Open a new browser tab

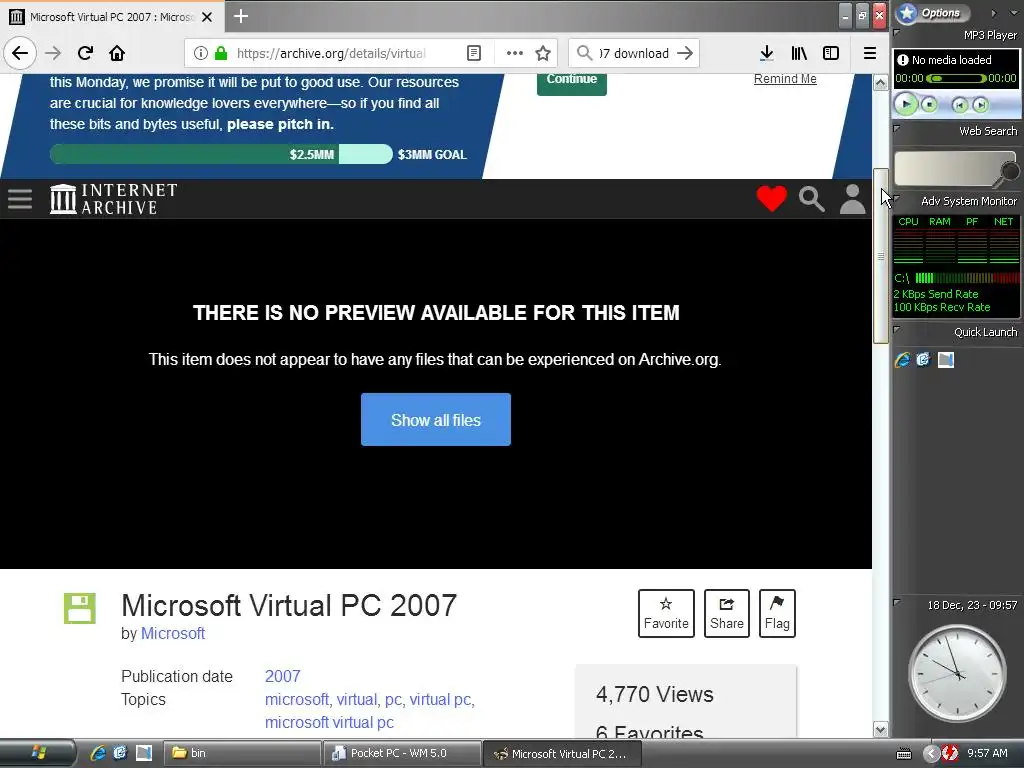pos(241,16)
